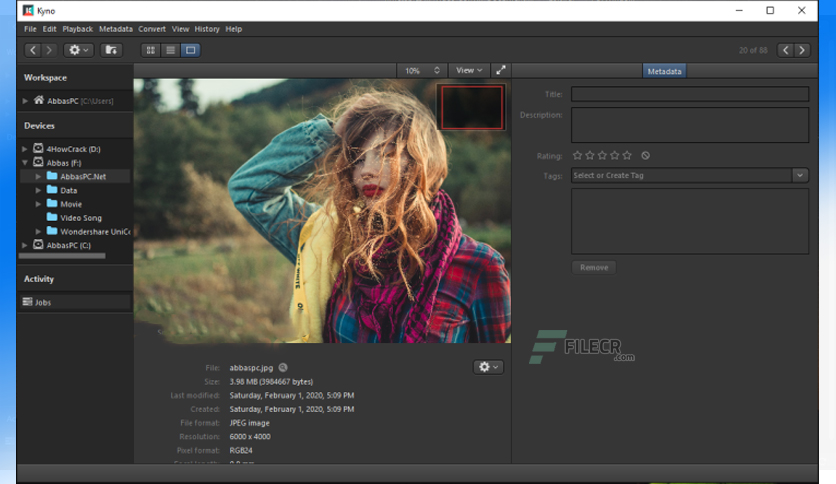Expand the Data folder
Screen dimensions: 836x484
point(38,190)
